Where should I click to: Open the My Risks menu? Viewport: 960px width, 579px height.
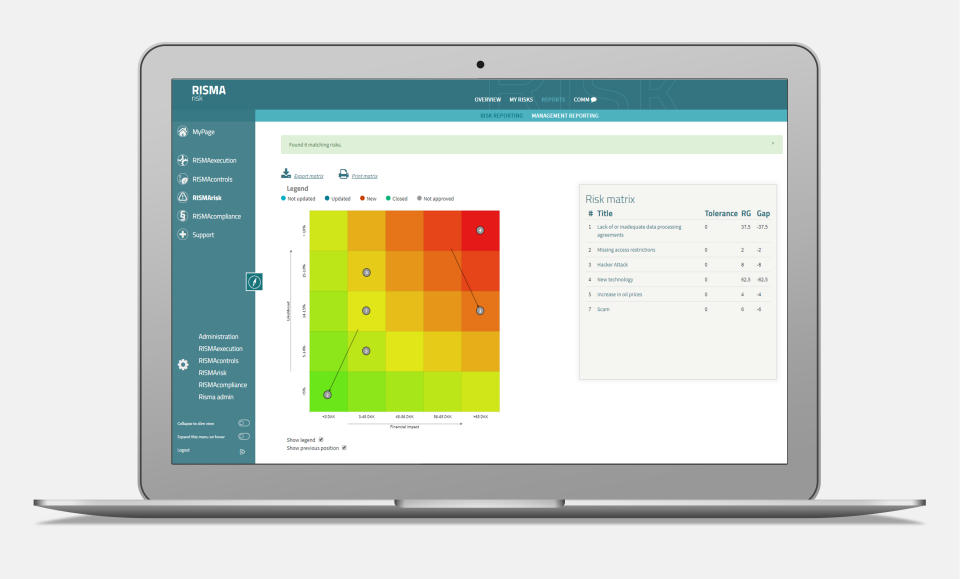click(520, 99)
